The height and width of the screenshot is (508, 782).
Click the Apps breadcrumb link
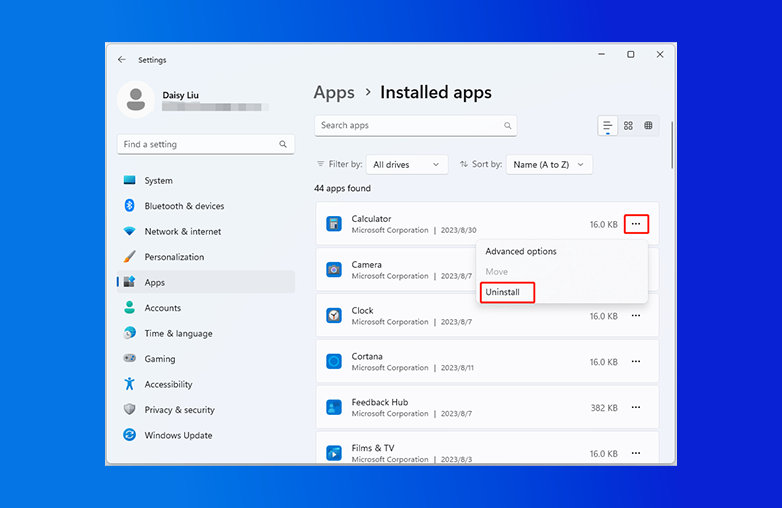(x=334, y=93)
